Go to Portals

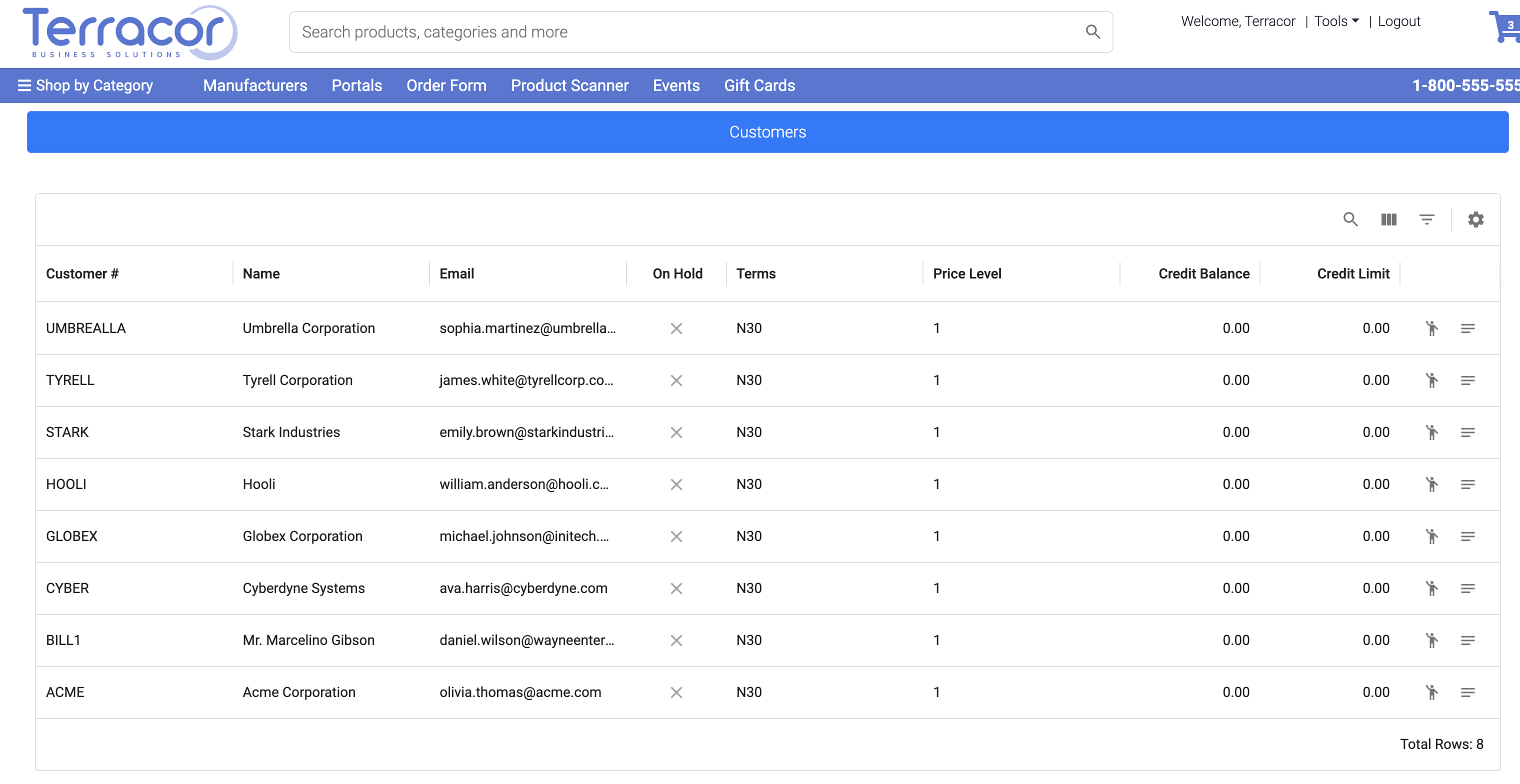tap(356, 85)
